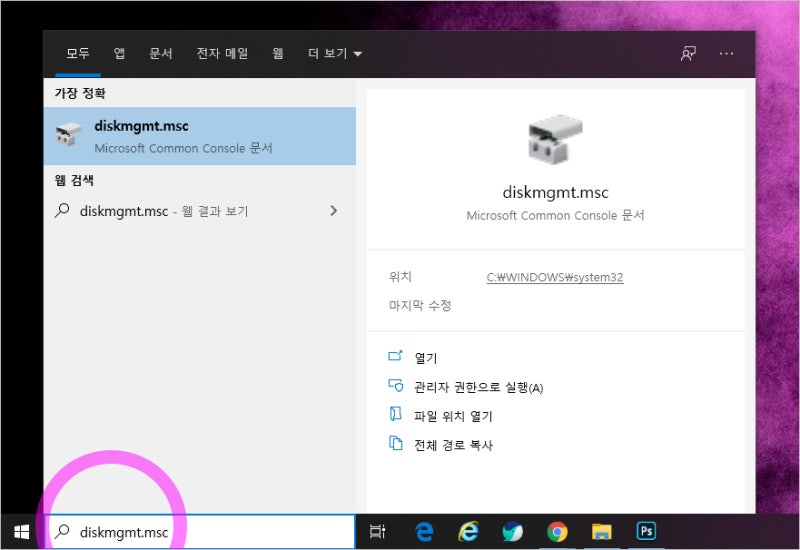Click the taskbar search input field

[x=201, y=532]
